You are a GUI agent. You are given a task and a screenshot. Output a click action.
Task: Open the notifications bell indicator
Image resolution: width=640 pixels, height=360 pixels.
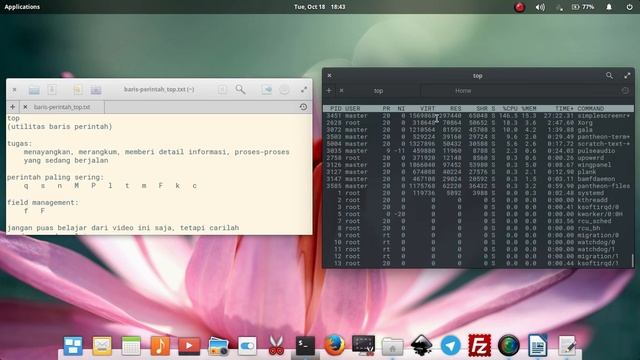pos(609,7)
